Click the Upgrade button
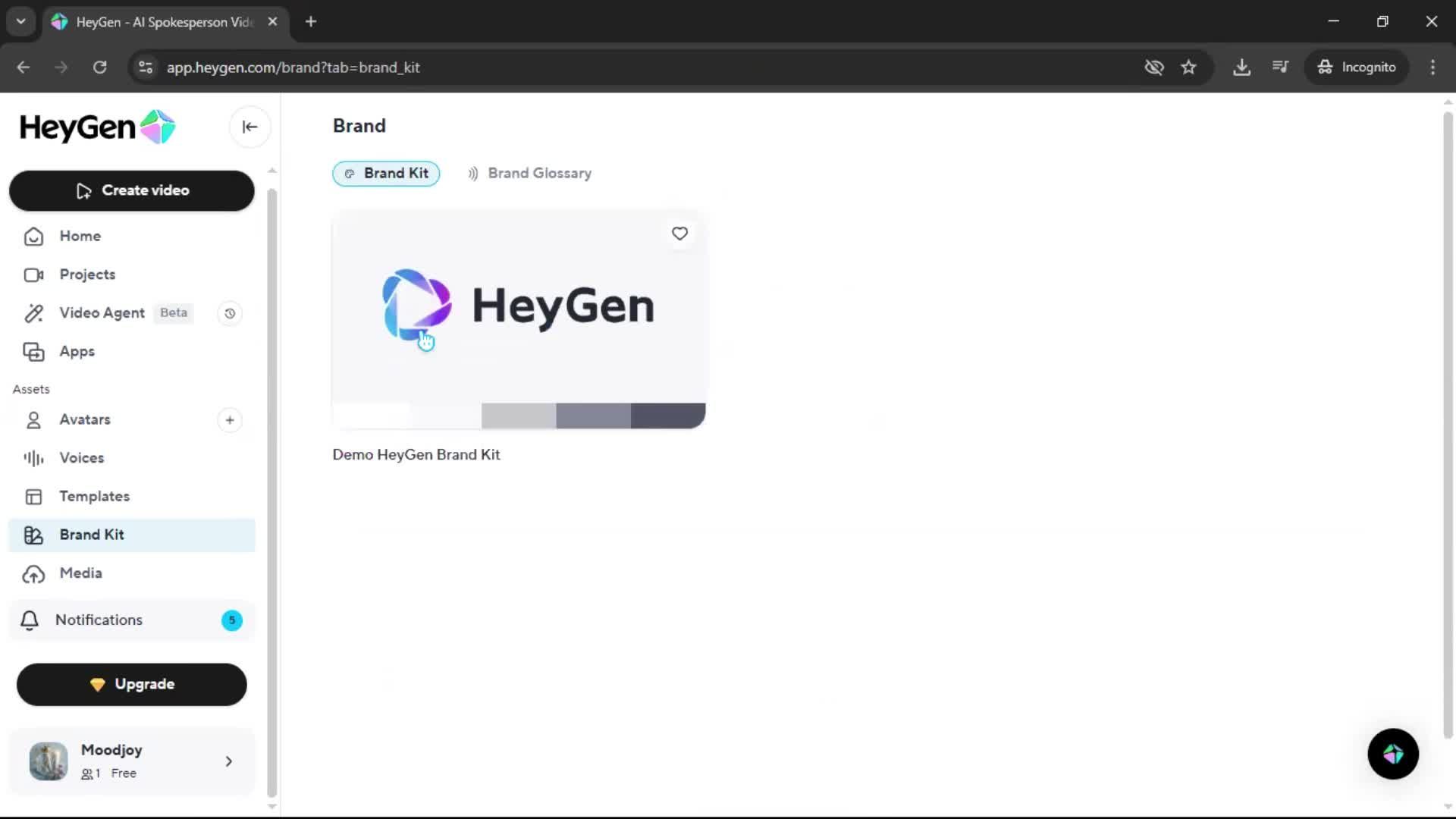 131,684
